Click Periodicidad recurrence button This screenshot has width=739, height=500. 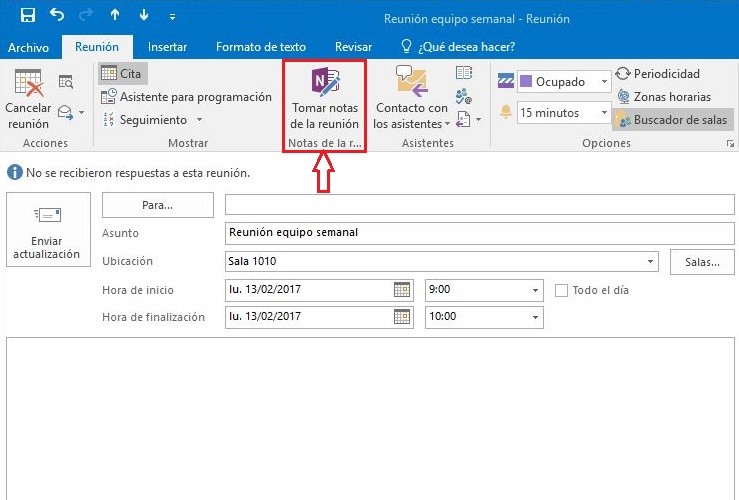(x=658, y=74)
